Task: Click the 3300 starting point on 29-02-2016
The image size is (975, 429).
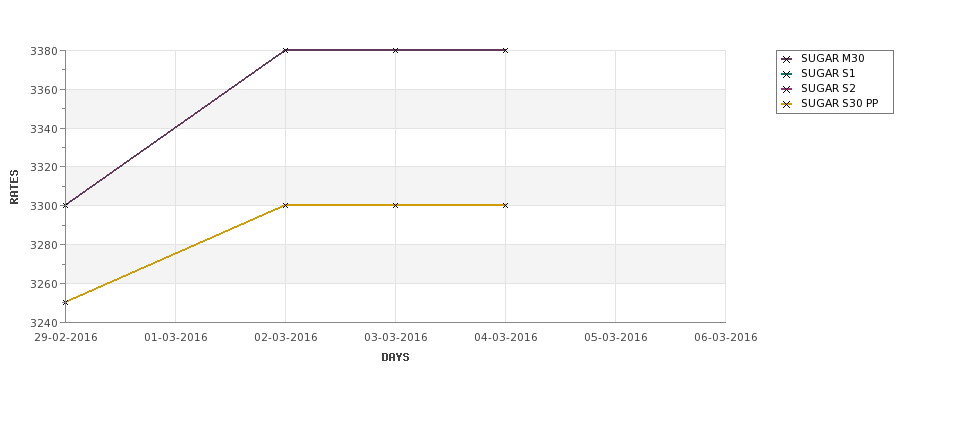Action: tap(65, 205)
